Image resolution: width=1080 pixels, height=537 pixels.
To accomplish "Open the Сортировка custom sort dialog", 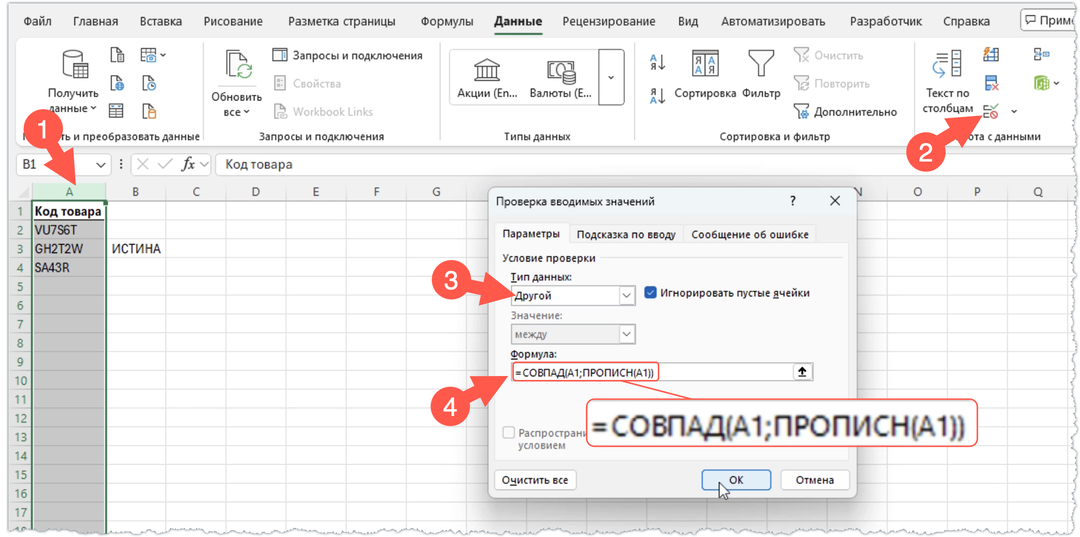I will coord(705,74).
